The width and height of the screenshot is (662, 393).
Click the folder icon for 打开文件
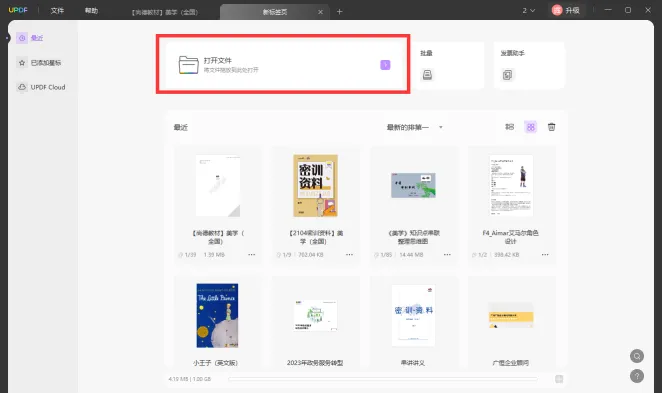point(188,65)
